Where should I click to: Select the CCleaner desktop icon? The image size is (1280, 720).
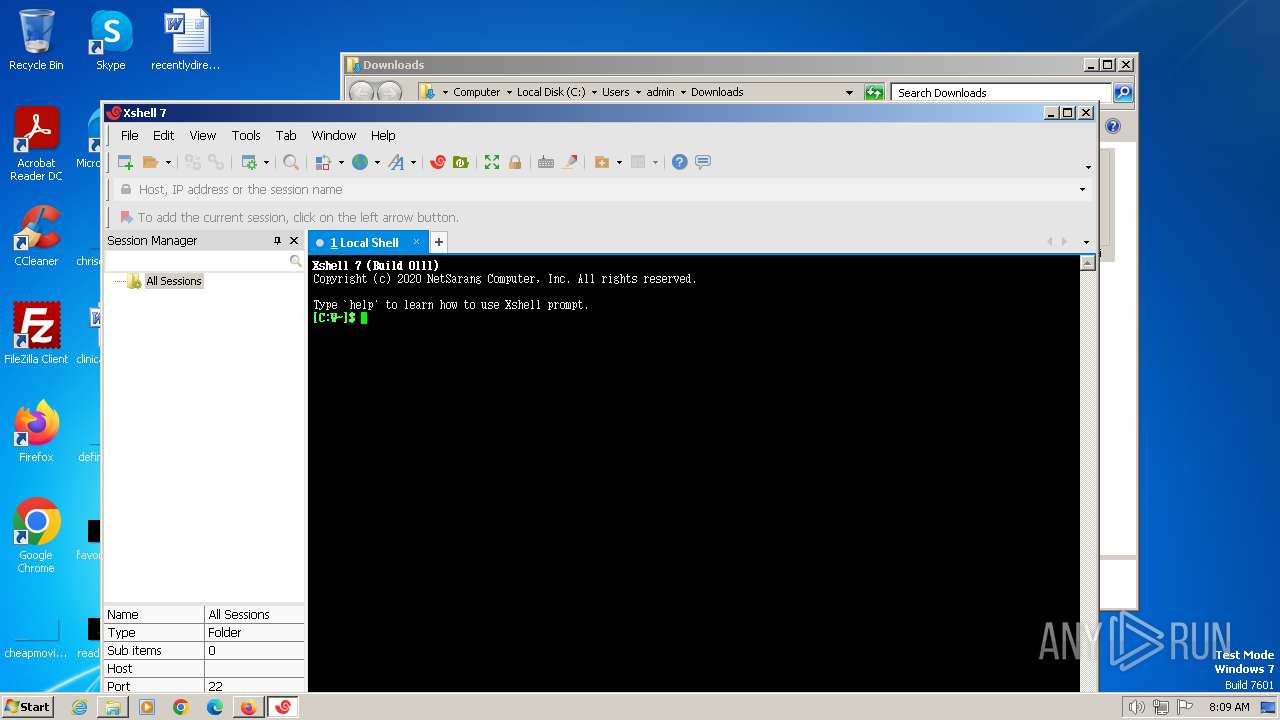(x=36, y=237)
